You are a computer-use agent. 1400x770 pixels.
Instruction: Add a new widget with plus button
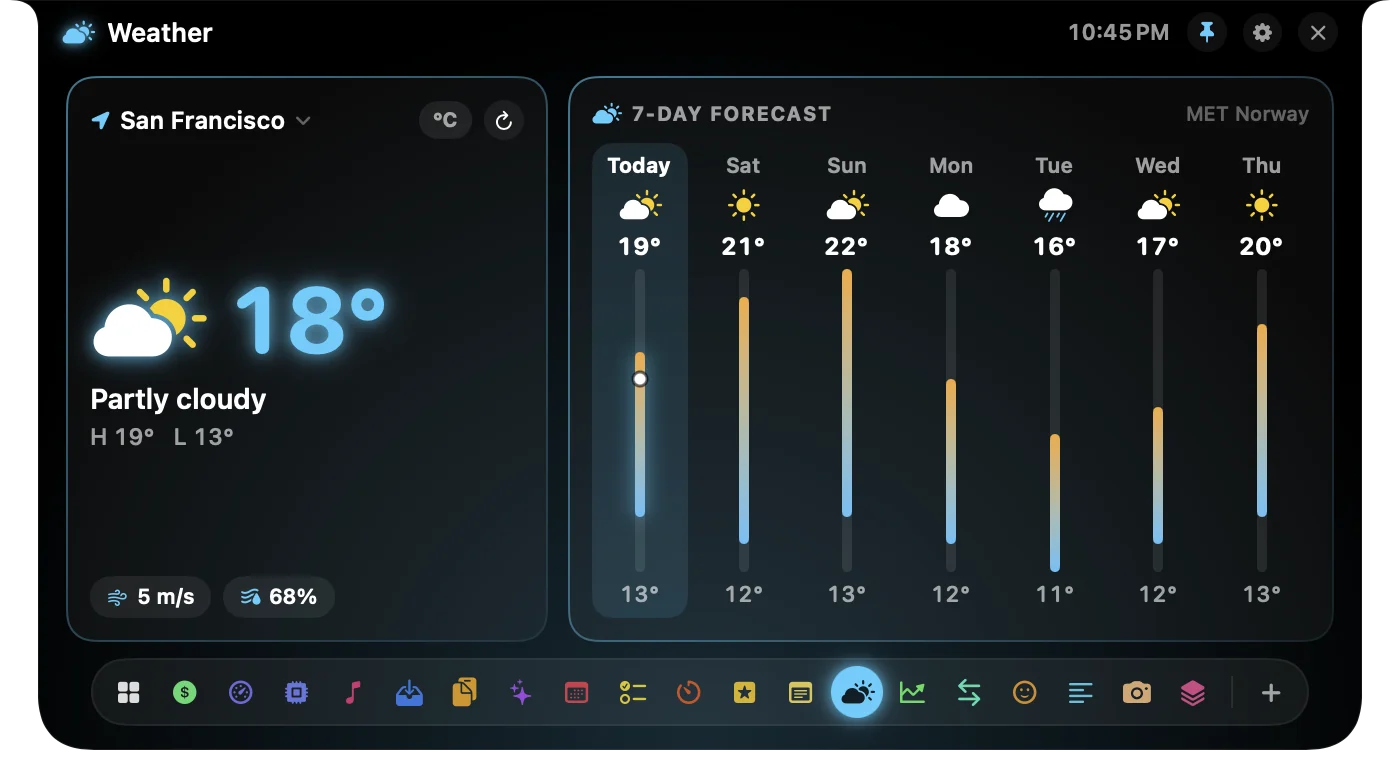click(x=1271, y=692)
